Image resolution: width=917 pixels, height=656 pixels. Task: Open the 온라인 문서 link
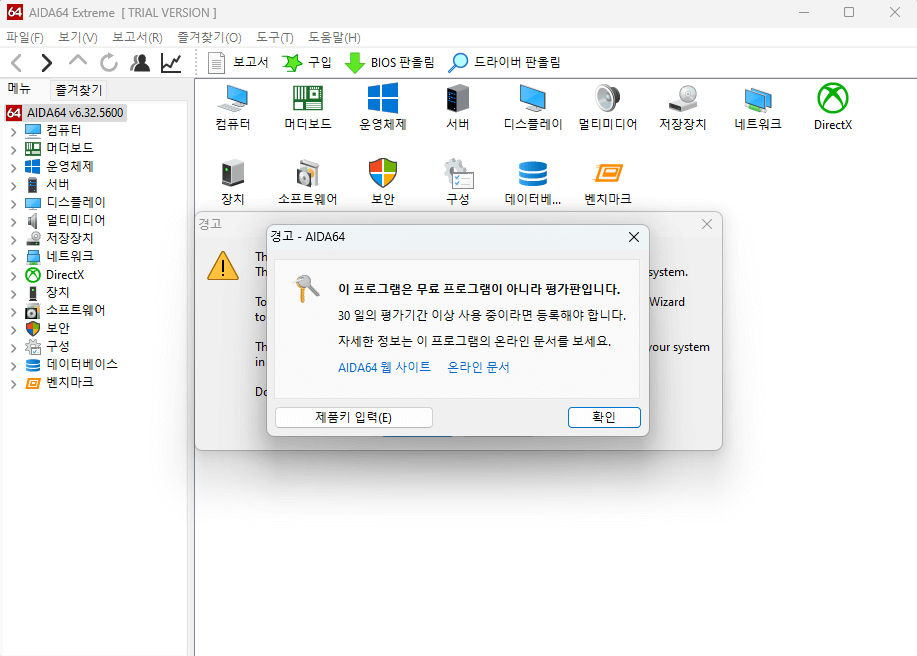(x=478, y=367)
